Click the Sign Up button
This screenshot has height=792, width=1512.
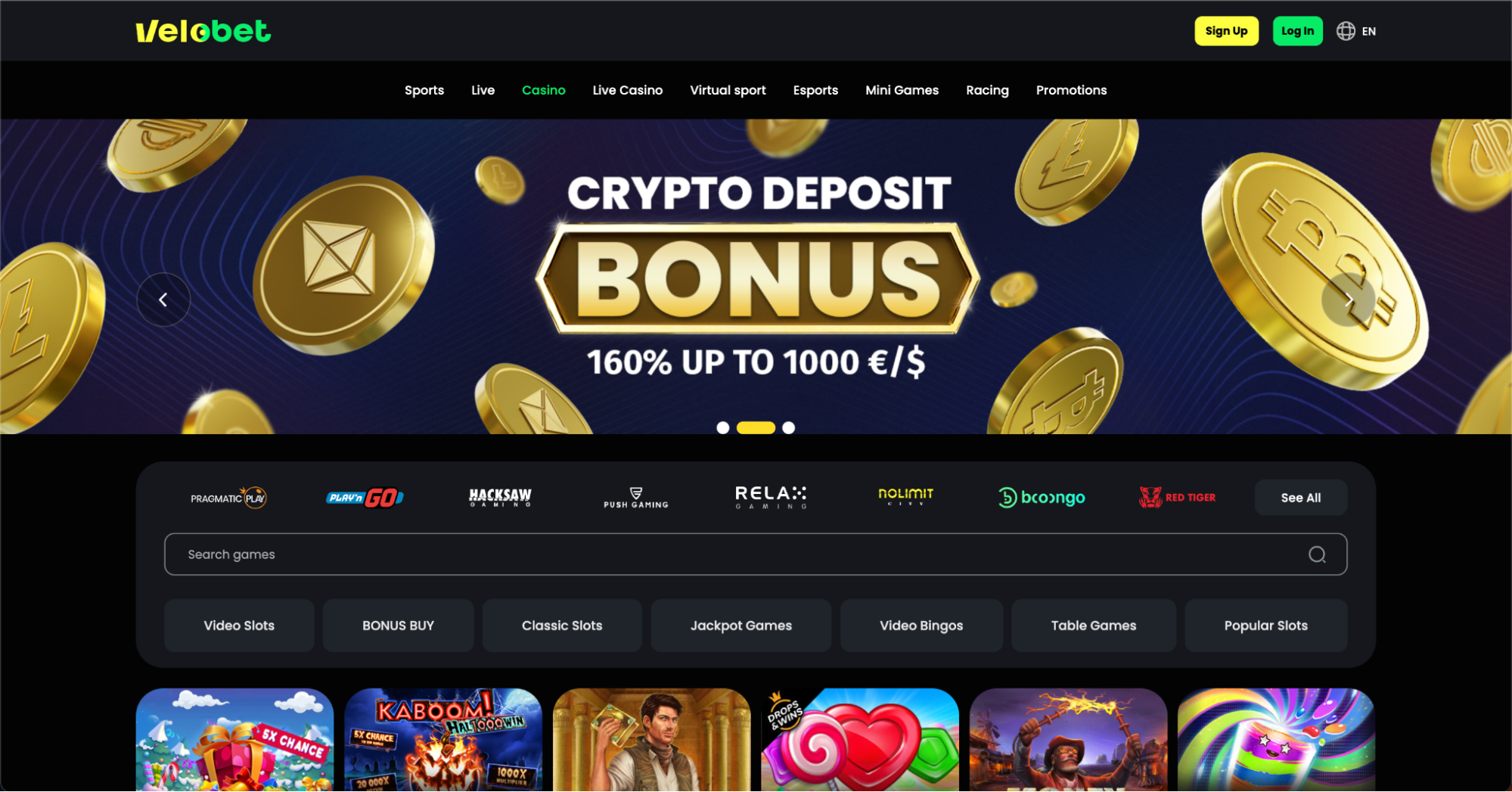click(1226, 31)
